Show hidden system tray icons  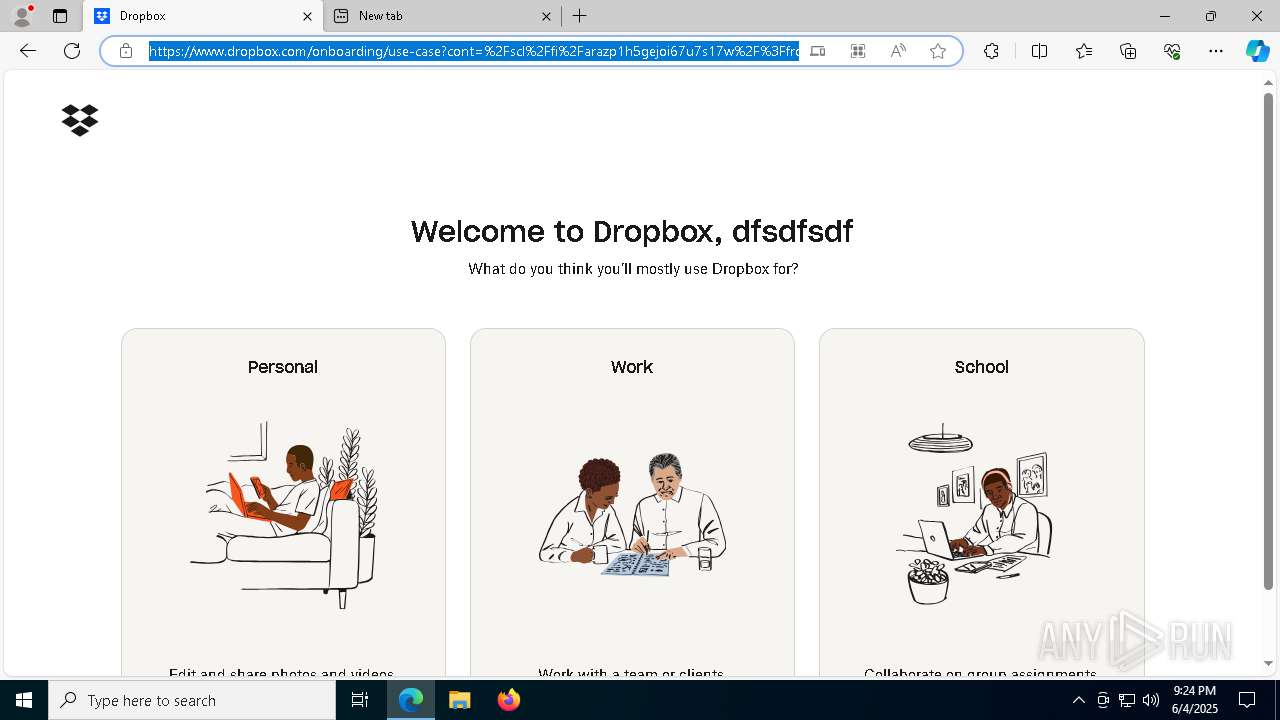[x=1078, y=700]
